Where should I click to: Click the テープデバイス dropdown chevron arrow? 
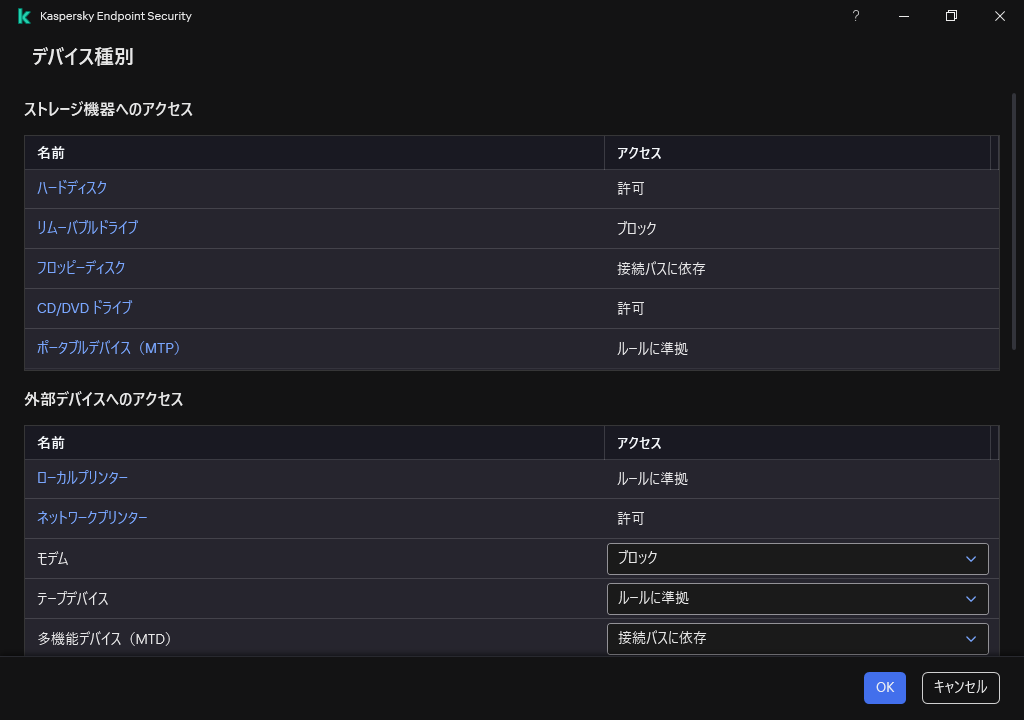(x=969, y=598)
